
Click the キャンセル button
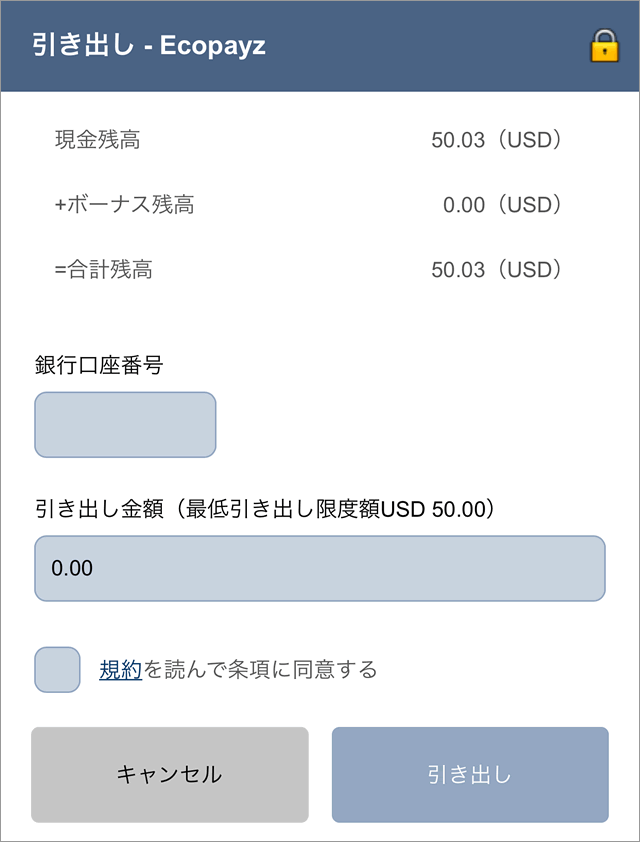[x=168, y=775]
